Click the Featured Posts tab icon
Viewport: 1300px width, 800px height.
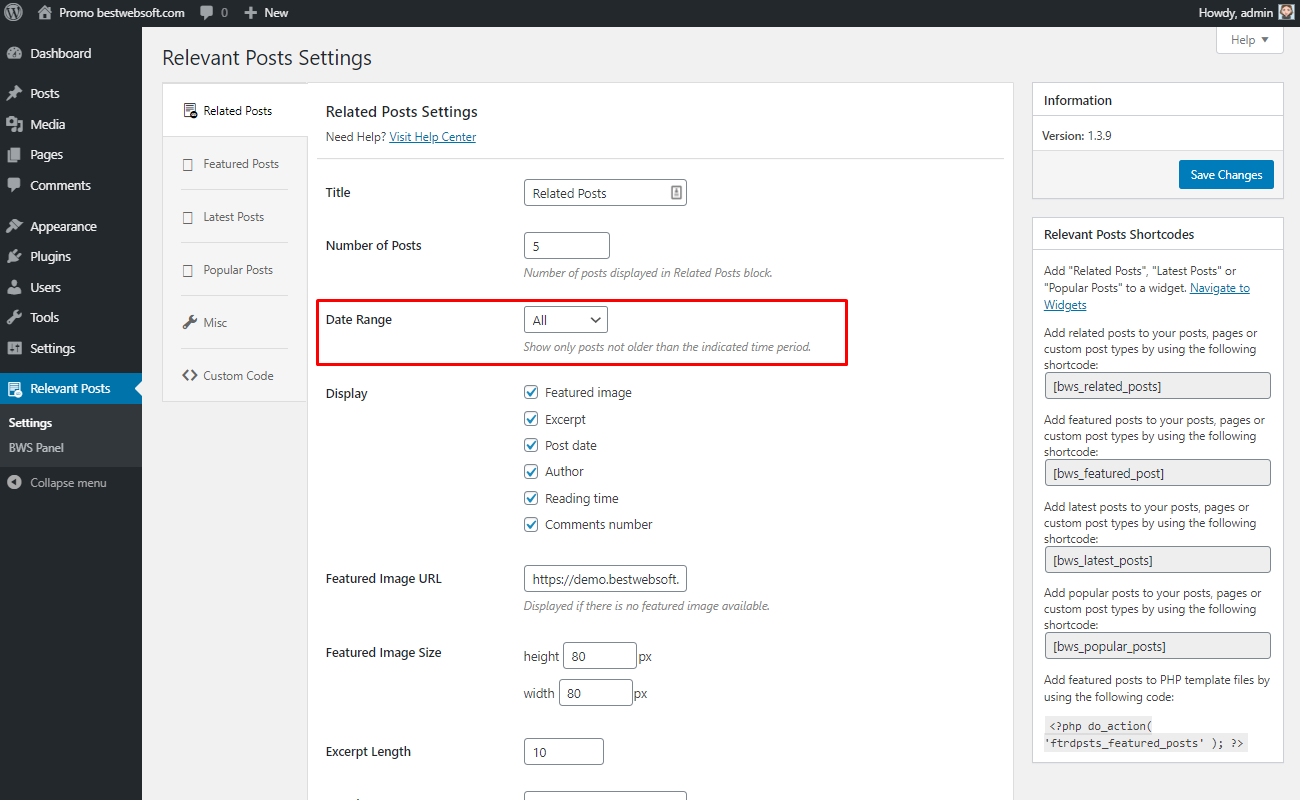click(x=188, y=164)
